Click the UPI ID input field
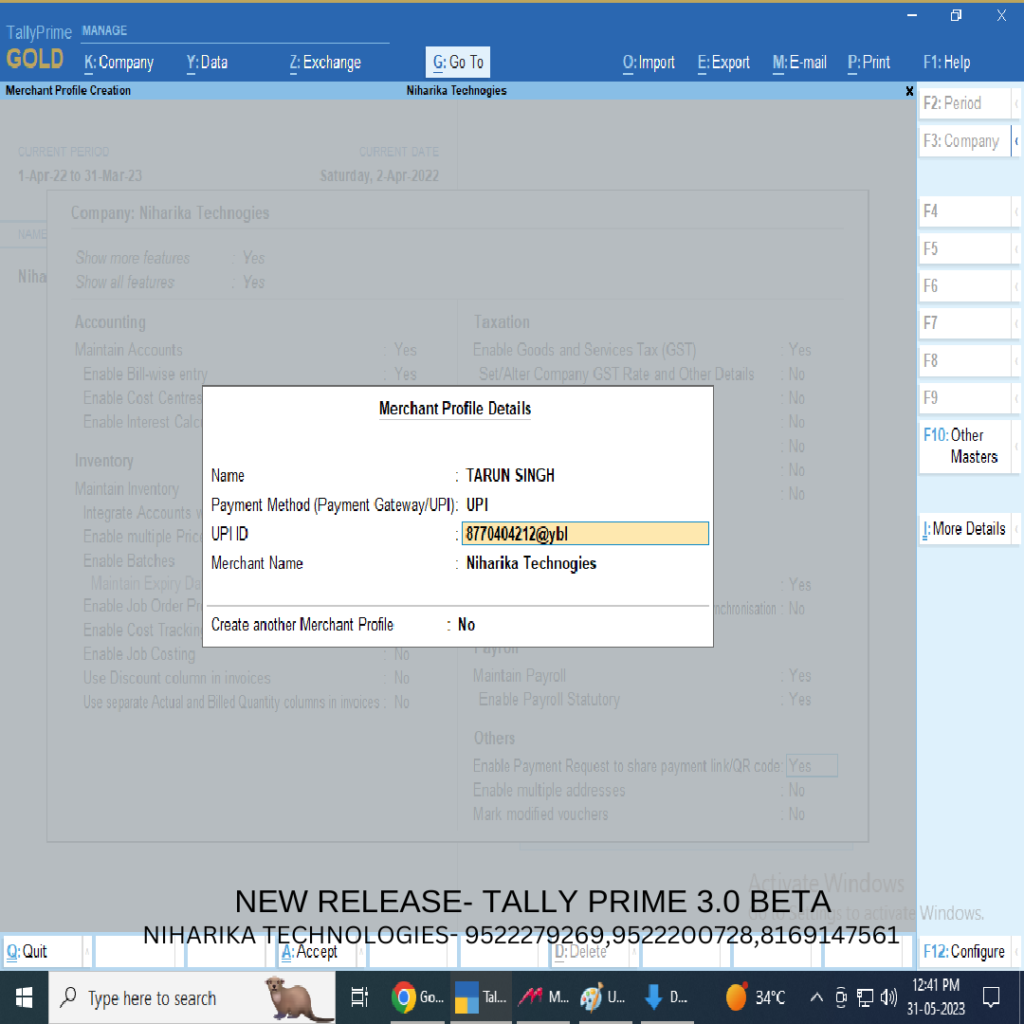The width and height of the screenshot is (1024, 1024). [x=585, y=534]
